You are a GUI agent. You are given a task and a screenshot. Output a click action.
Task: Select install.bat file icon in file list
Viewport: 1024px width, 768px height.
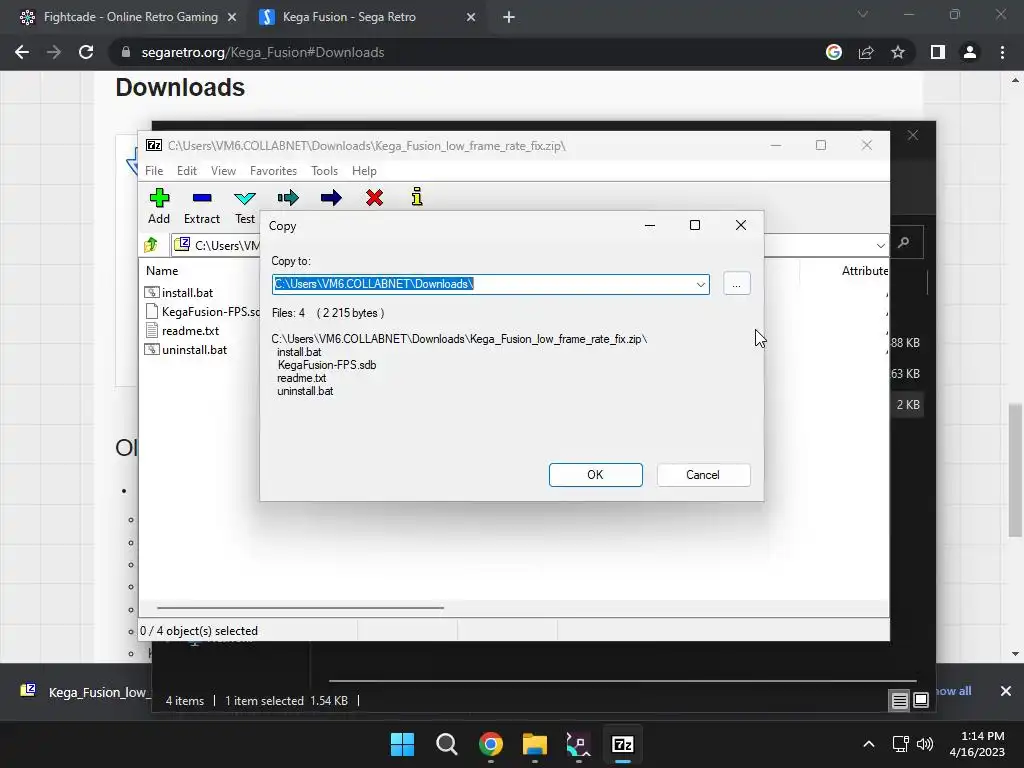152,293
